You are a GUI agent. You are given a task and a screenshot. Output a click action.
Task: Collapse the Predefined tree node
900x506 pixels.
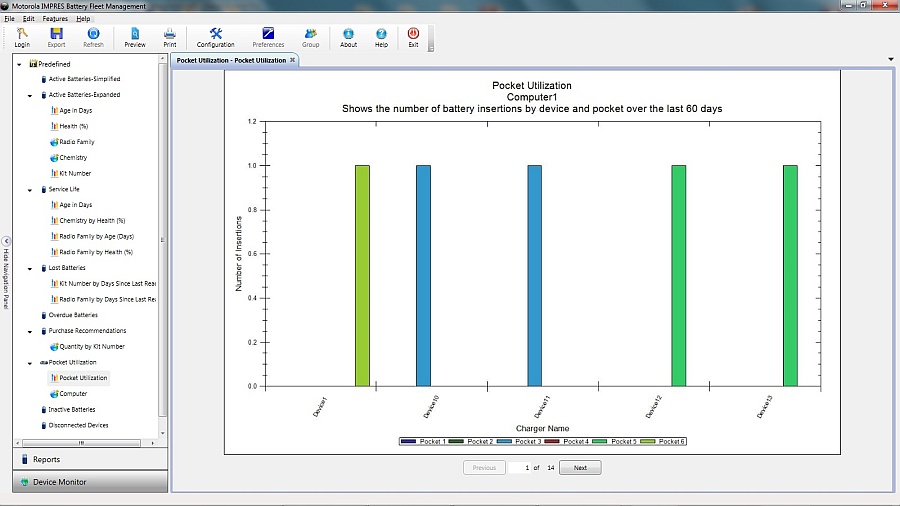[19, 64]
